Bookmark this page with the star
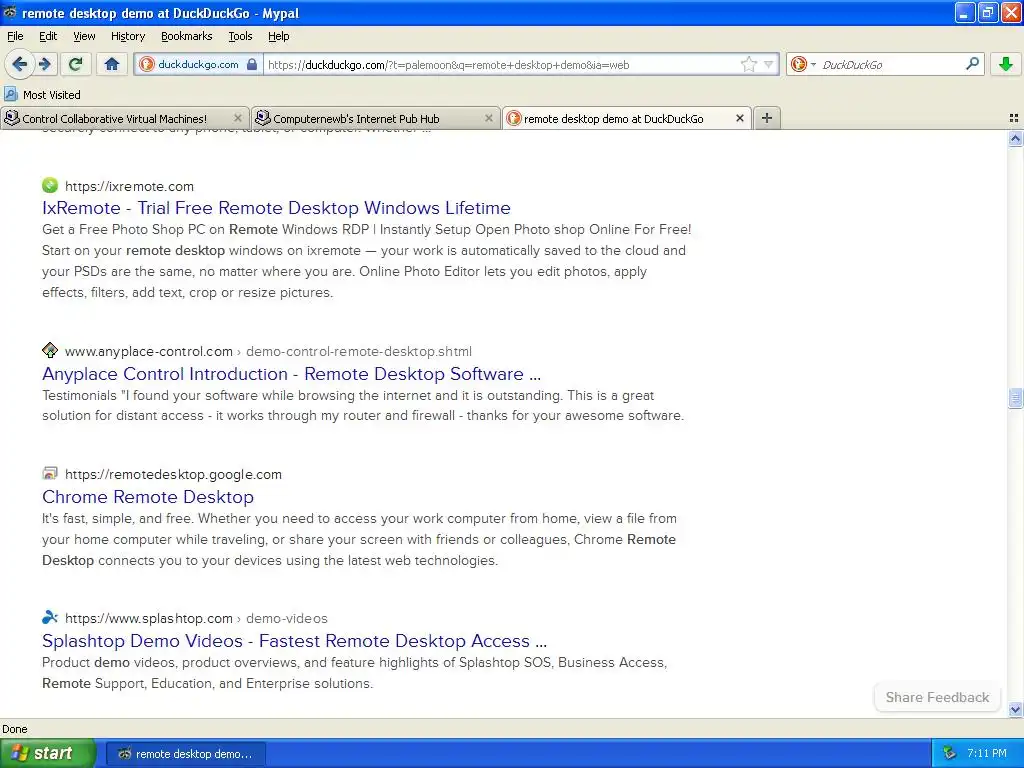This screenshot has width=1024, height=768. click(748, 64)
